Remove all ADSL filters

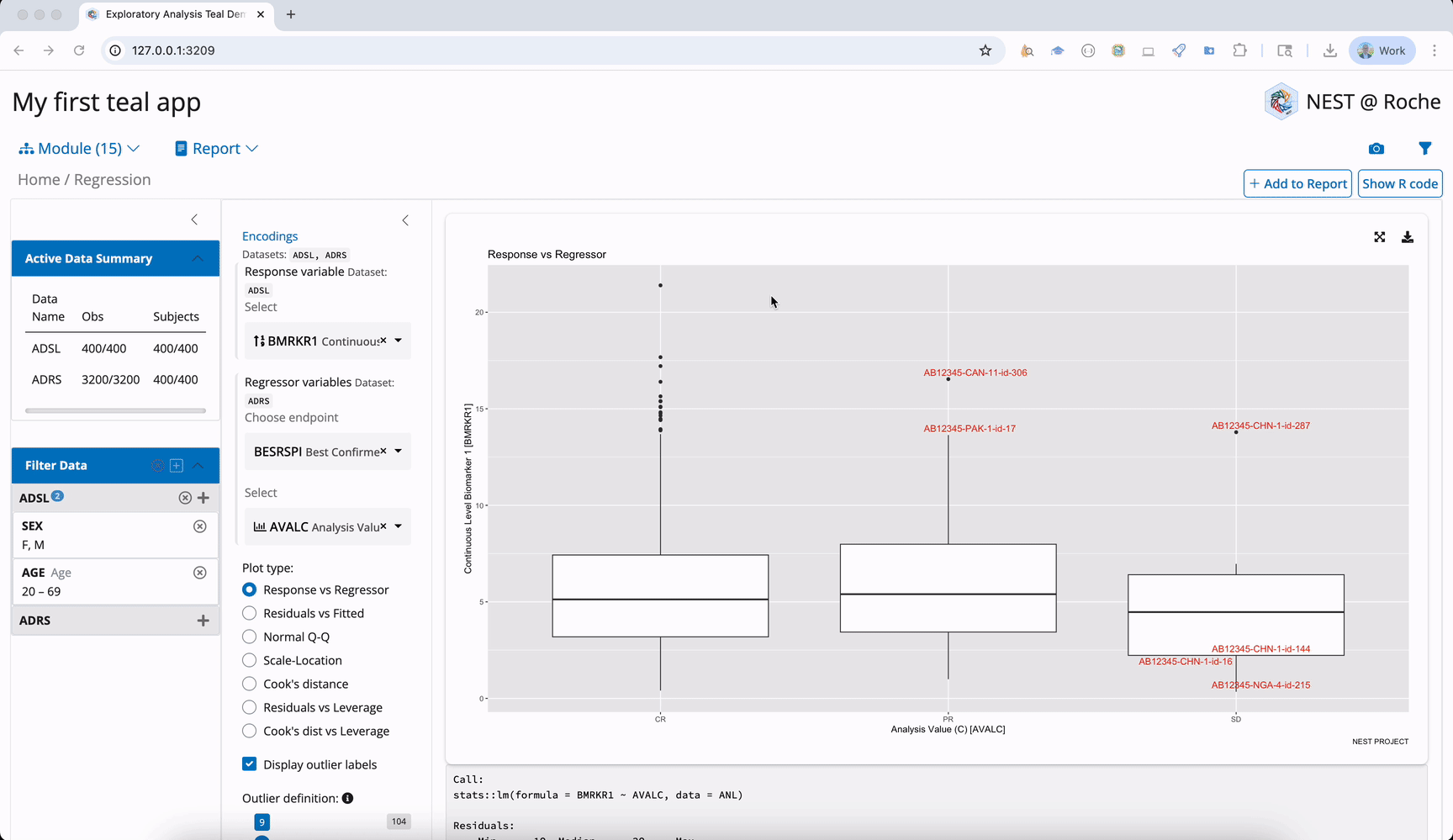pos(185,498)
